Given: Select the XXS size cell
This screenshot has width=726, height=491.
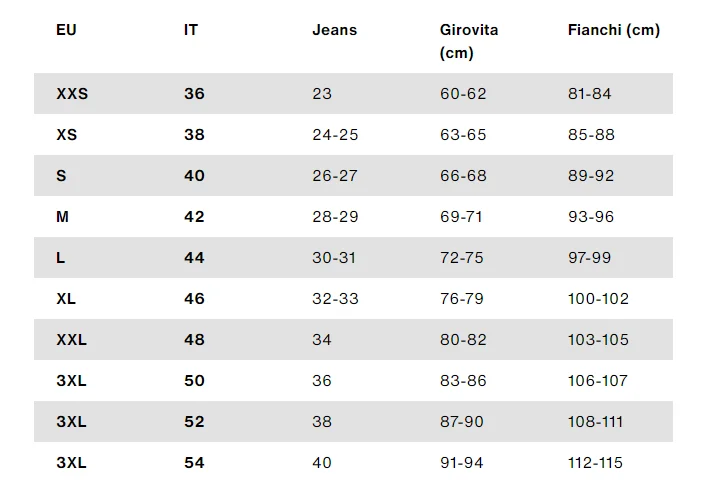Looking at the screenshot, I should point(72,94).
